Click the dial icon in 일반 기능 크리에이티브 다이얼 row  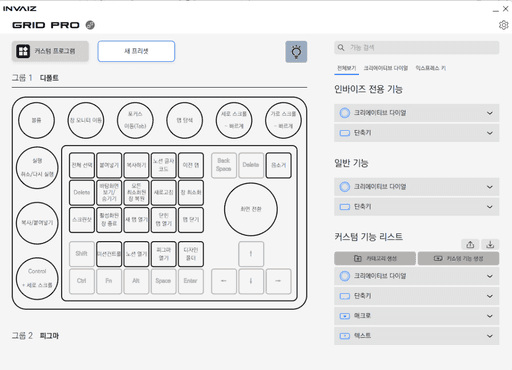[344, 187]
